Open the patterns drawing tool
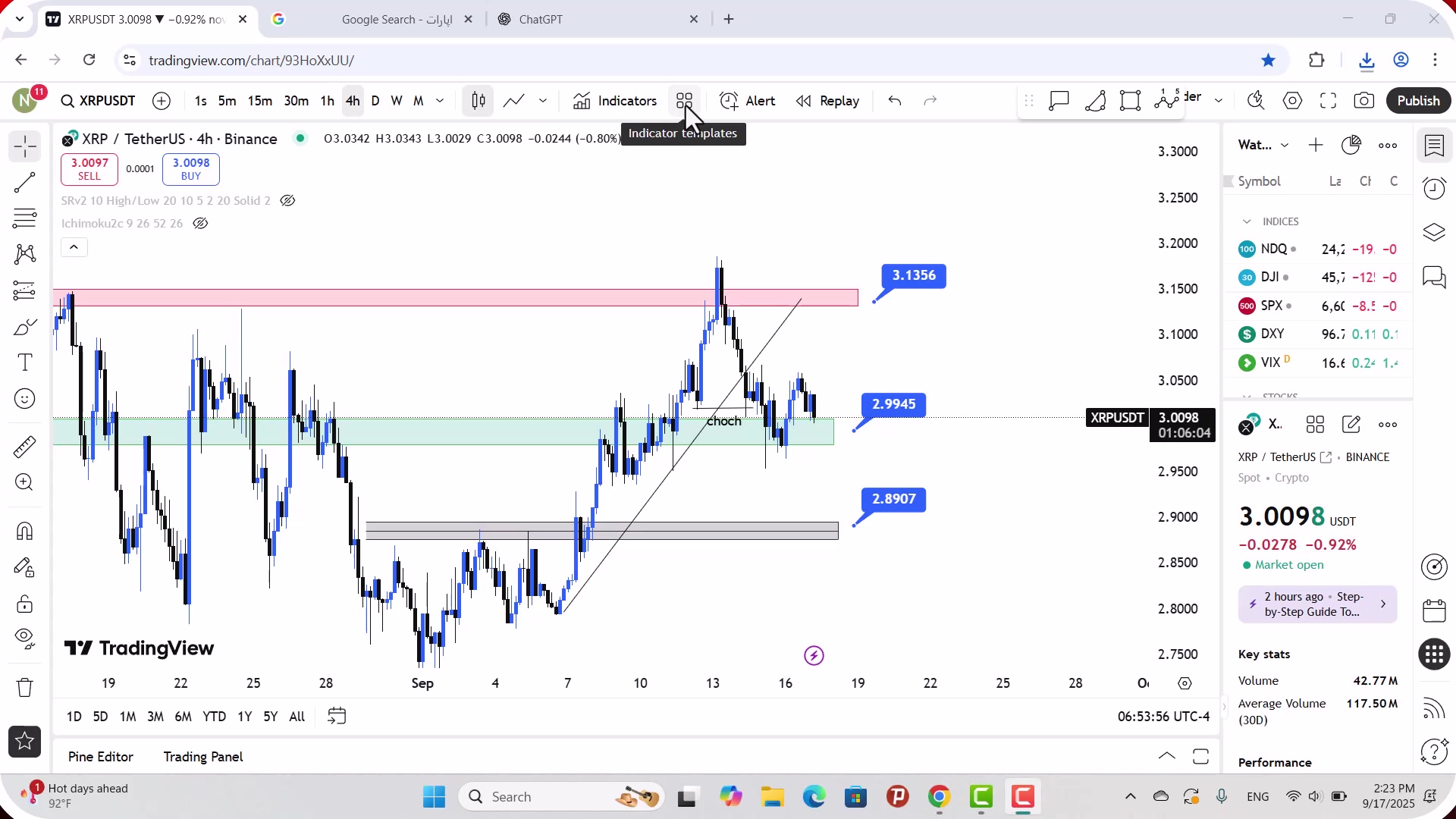Viewport: 1456px width, 819px height. 24,254
